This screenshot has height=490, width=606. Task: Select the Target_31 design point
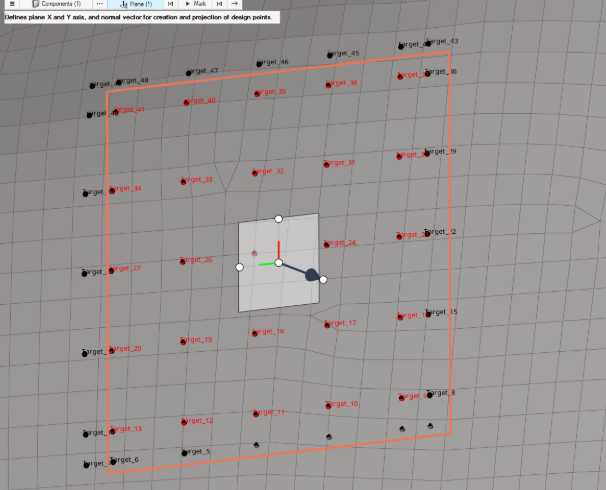[x=326, y=165]
